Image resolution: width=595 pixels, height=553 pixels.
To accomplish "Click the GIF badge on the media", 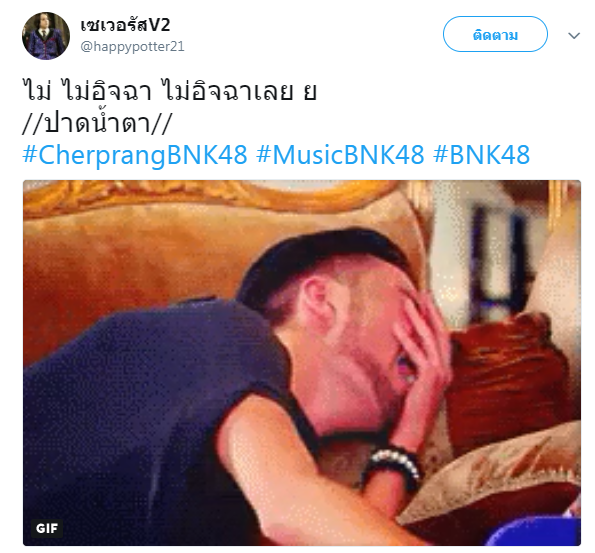I will 47,528.
